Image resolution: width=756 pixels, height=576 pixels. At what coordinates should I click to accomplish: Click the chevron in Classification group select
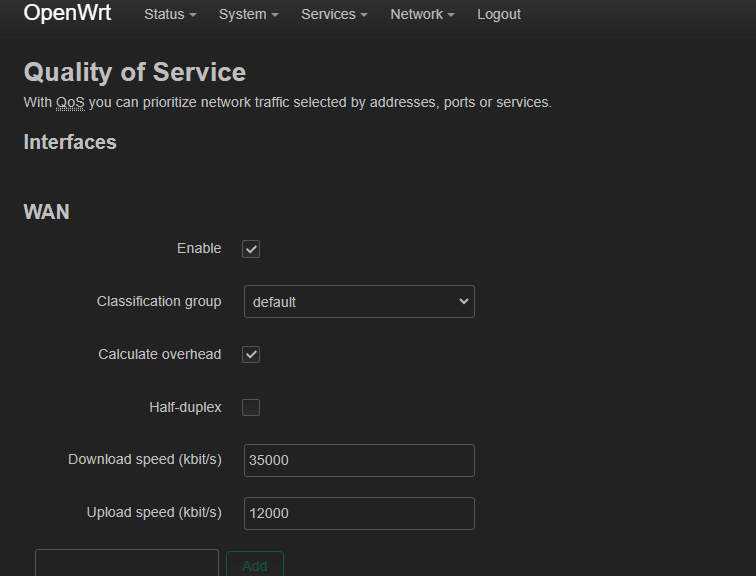464,301
